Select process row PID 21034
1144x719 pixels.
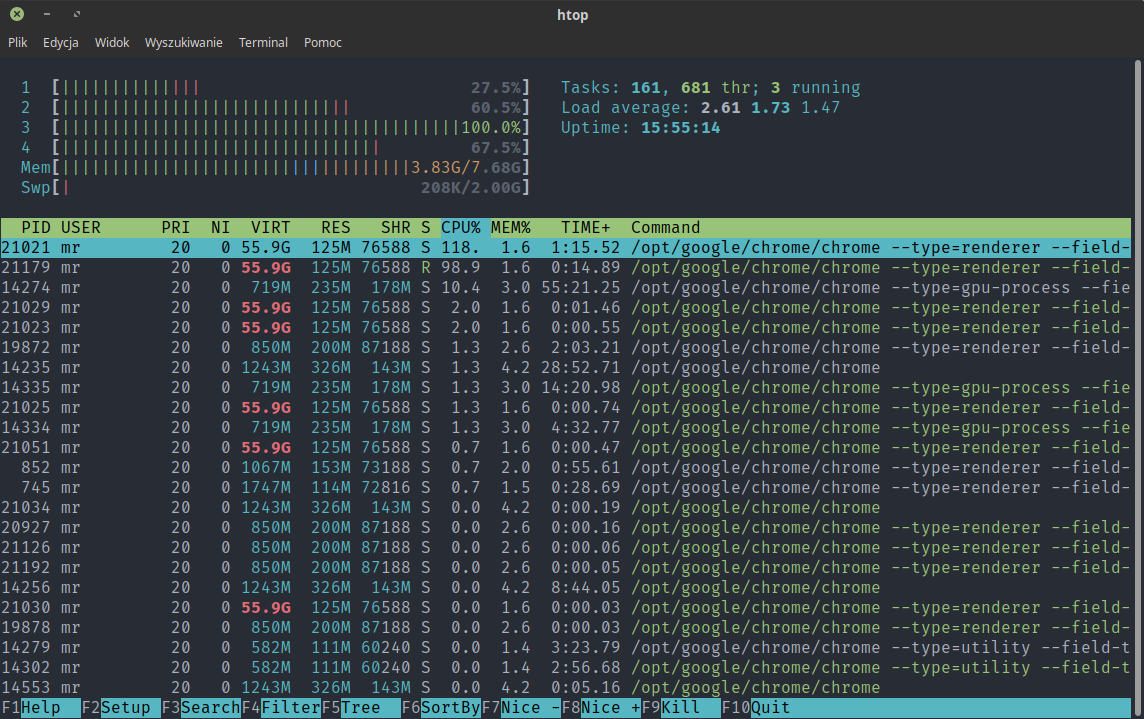click(566, 507)
